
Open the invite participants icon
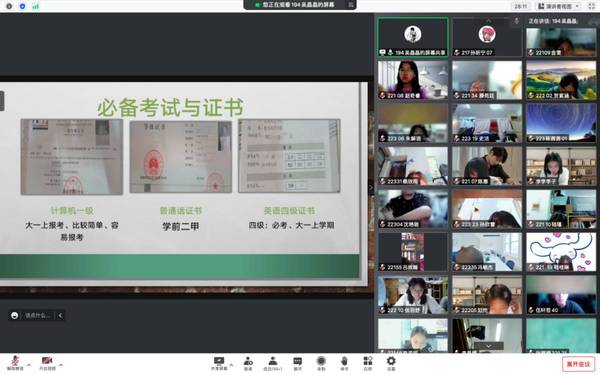[248, 363]
